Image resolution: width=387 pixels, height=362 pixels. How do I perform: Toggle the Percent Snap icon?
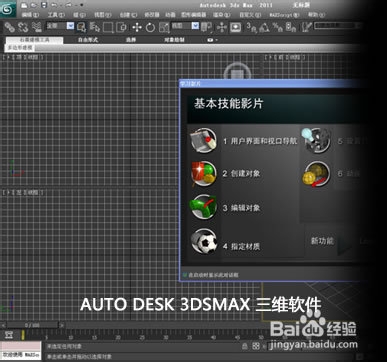pyautogui.click(x=277, y=27)
